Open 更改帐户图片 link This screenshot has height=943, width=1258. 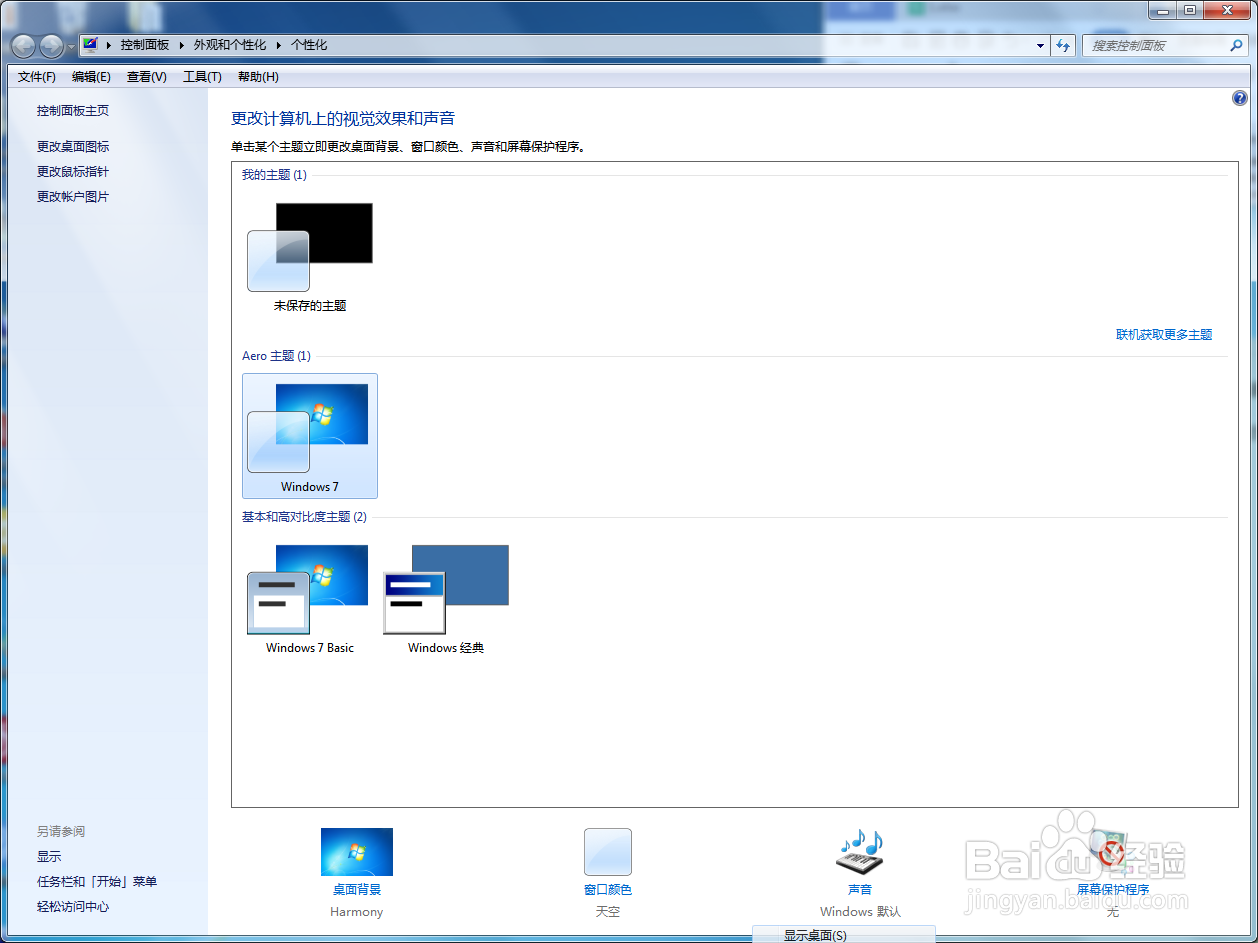click(x=73, y=197)
